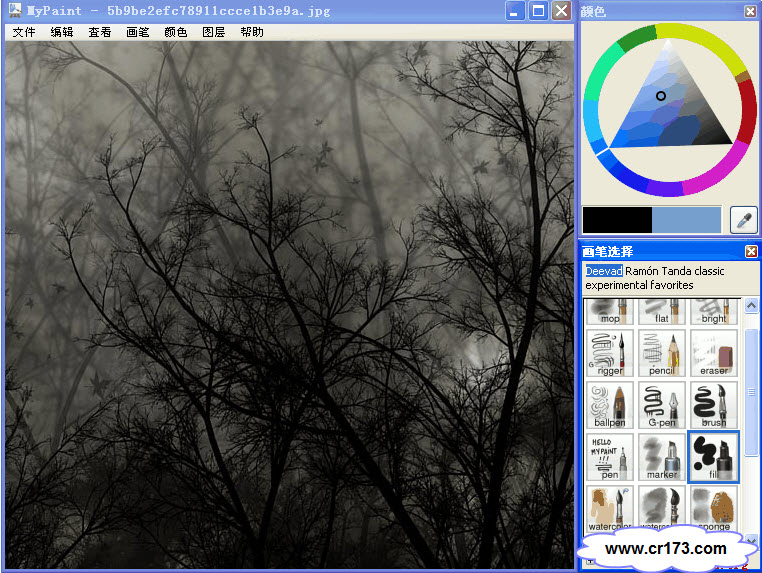Switch to the Ramón brush group

click(x=641, y=271)
